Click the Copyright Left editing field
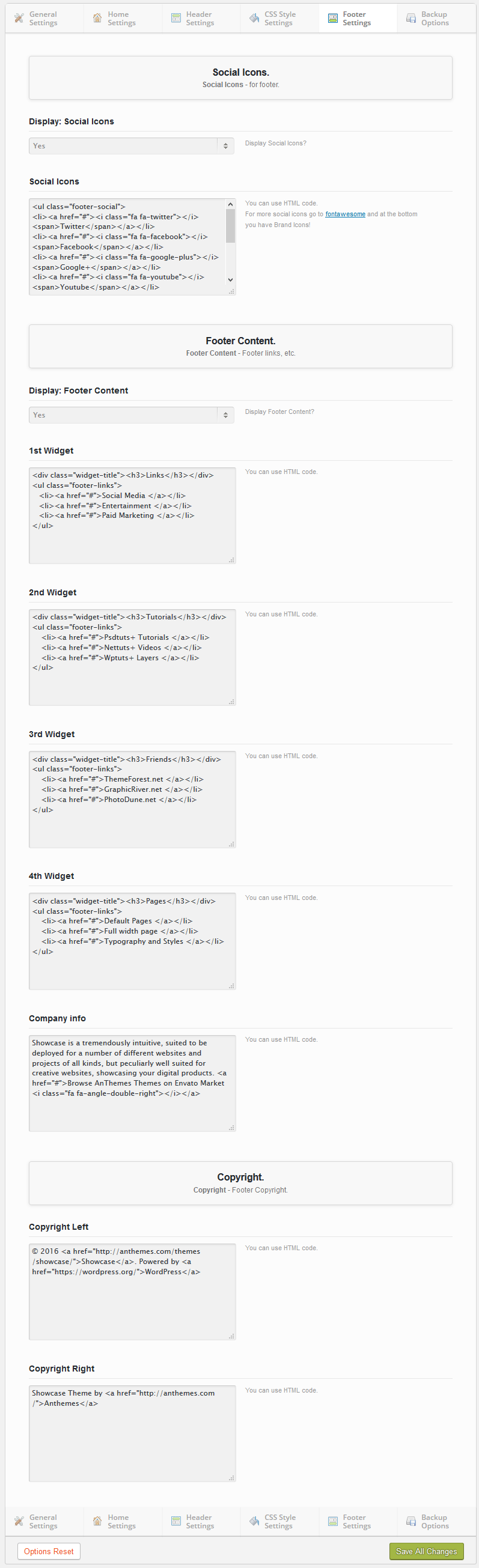This screenshot has width=479, height=1568. [x=132, y=1290]
